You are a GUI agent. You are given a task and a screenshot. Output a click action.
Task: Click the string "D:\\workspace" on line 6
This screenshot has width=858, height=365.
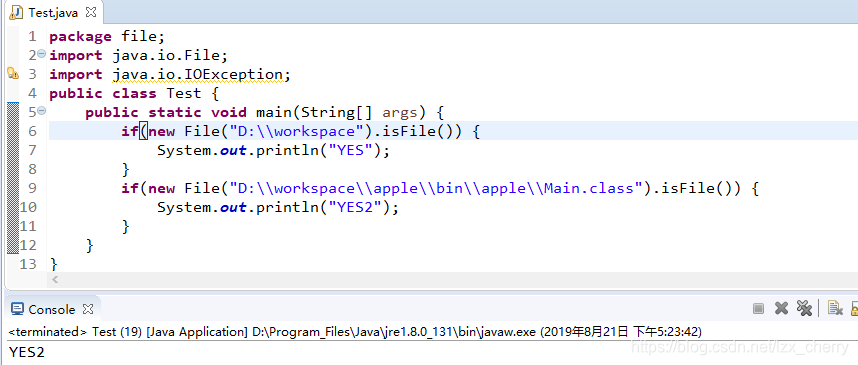[x=297, y=131]
